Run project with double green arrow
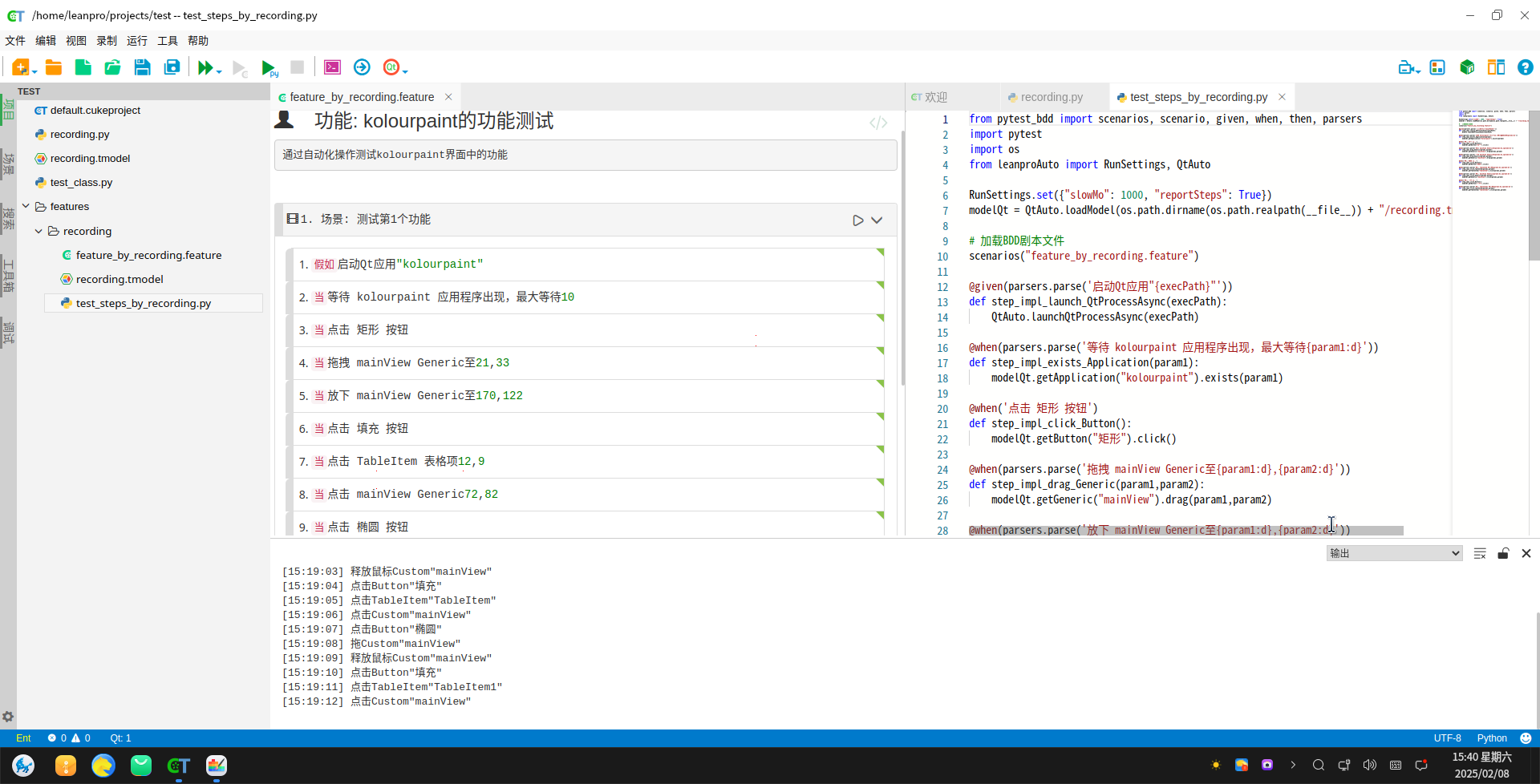 (x=205, y=67)
